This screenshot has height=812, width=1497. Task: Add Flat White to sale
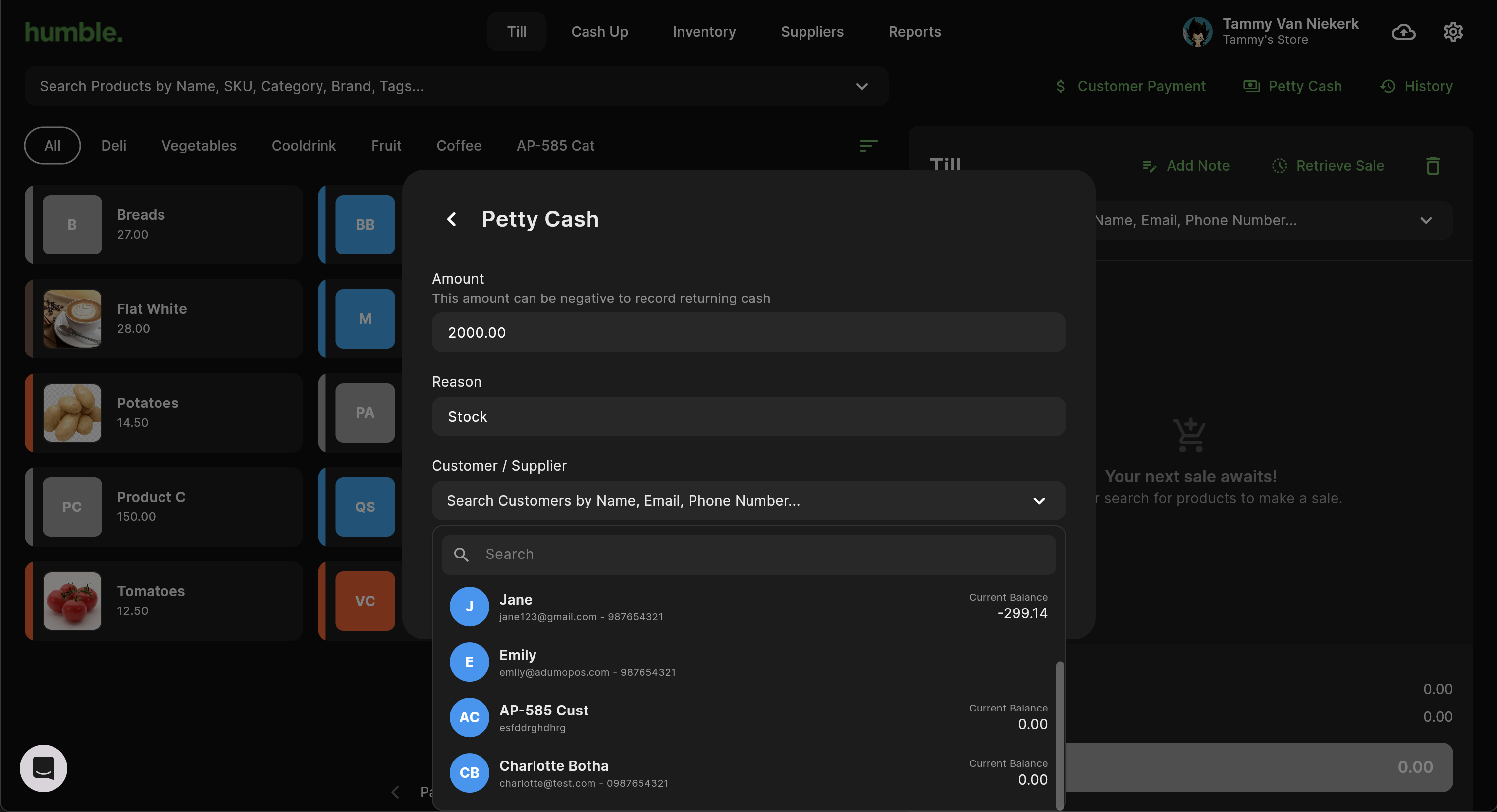(164, 319)
